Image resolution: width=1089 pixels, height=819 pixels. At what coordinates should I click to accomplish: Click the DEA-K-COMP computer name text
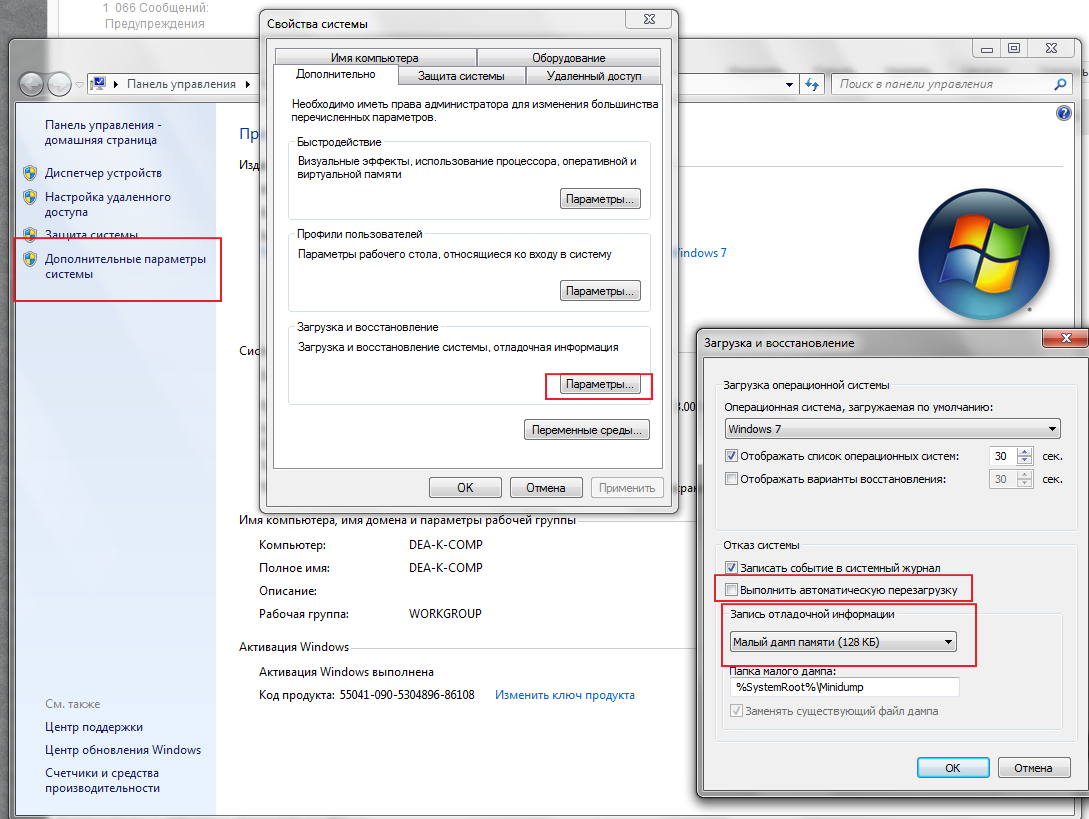tap(445, 545)
